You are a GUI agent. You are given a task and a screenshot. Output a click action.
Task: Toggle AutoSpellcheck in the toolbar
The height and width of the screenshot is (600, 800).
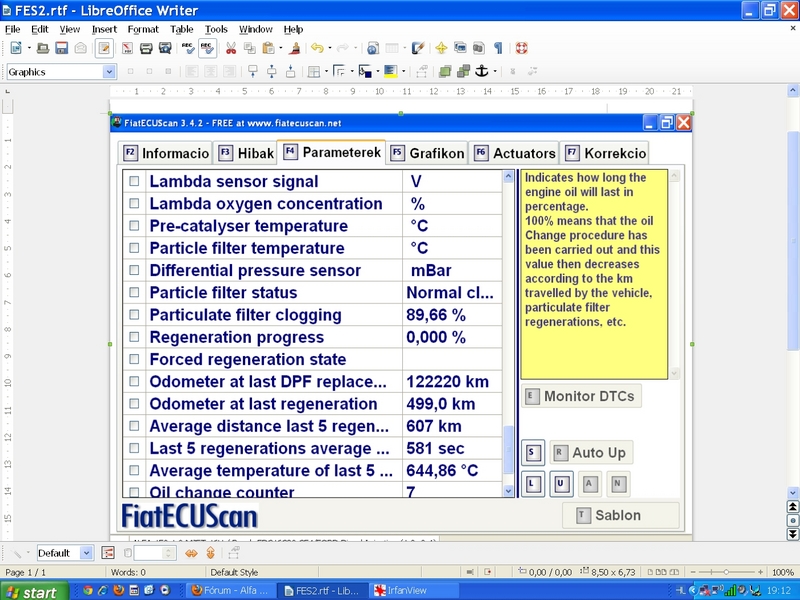[207, 48]
